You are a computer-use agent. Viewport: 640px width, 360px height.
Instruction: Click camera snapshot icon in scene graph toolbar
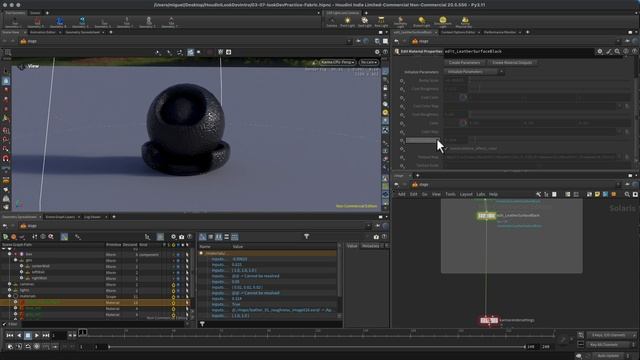click(182, 236)
